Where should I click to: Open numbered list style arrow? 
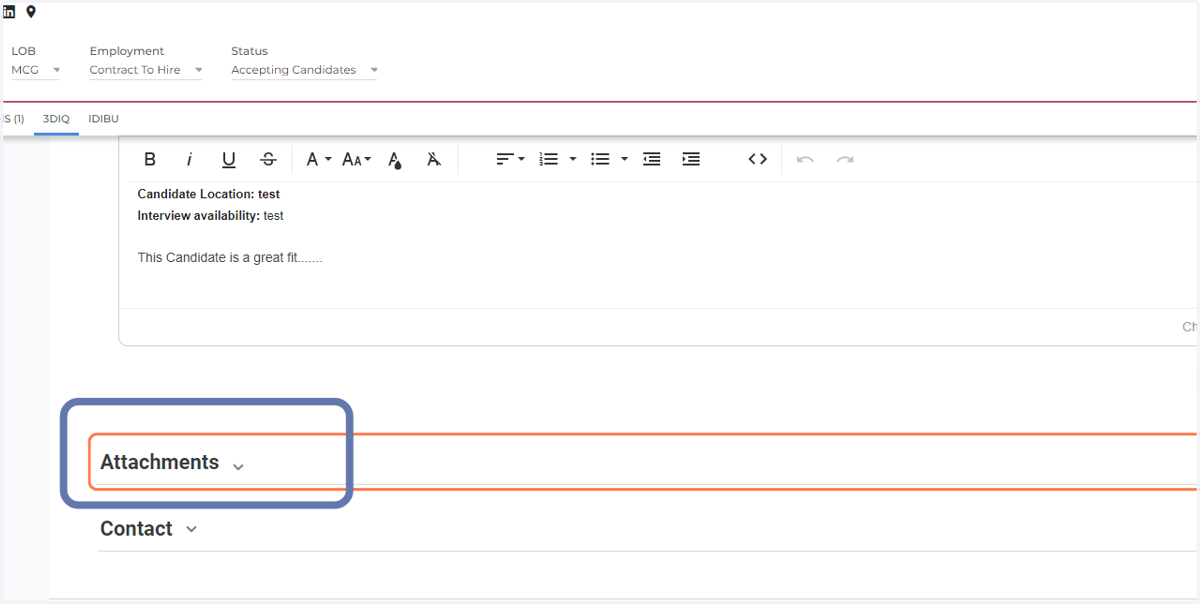(573, 159)
